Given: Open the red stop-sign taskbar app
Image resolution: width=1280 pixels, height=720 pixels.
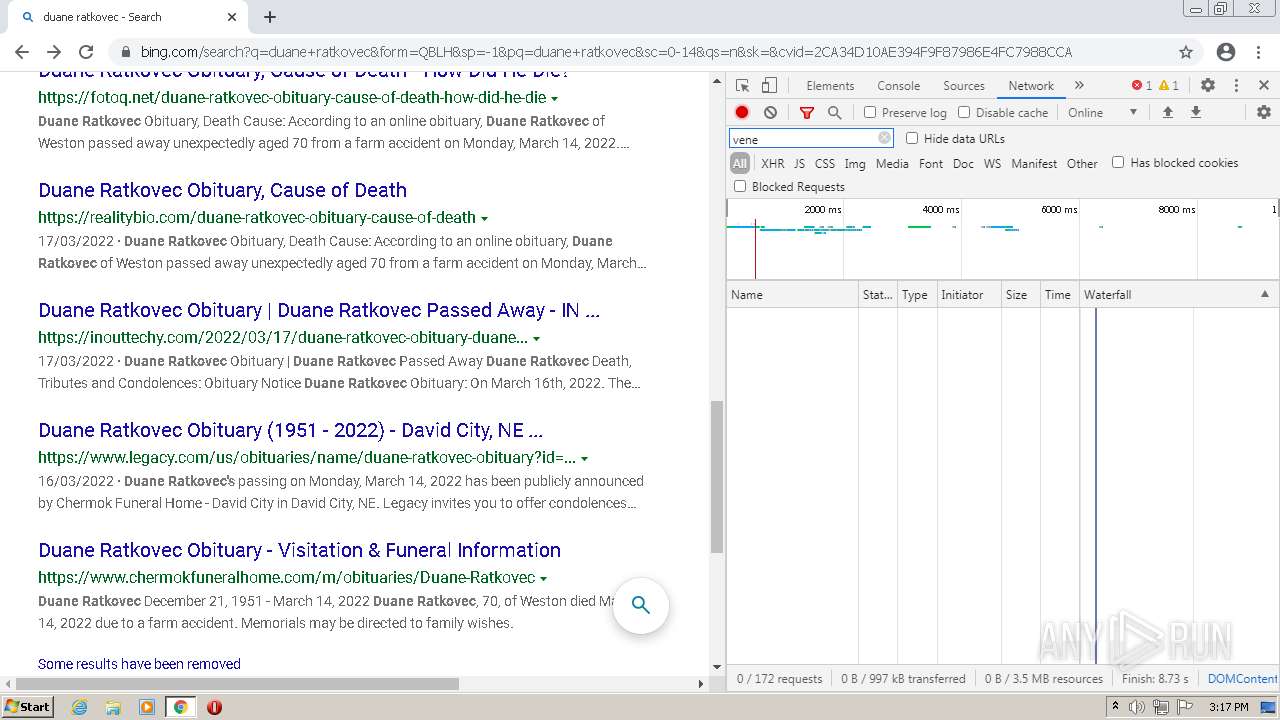Looking at the screenshot, I should click(x=214, y=707).
